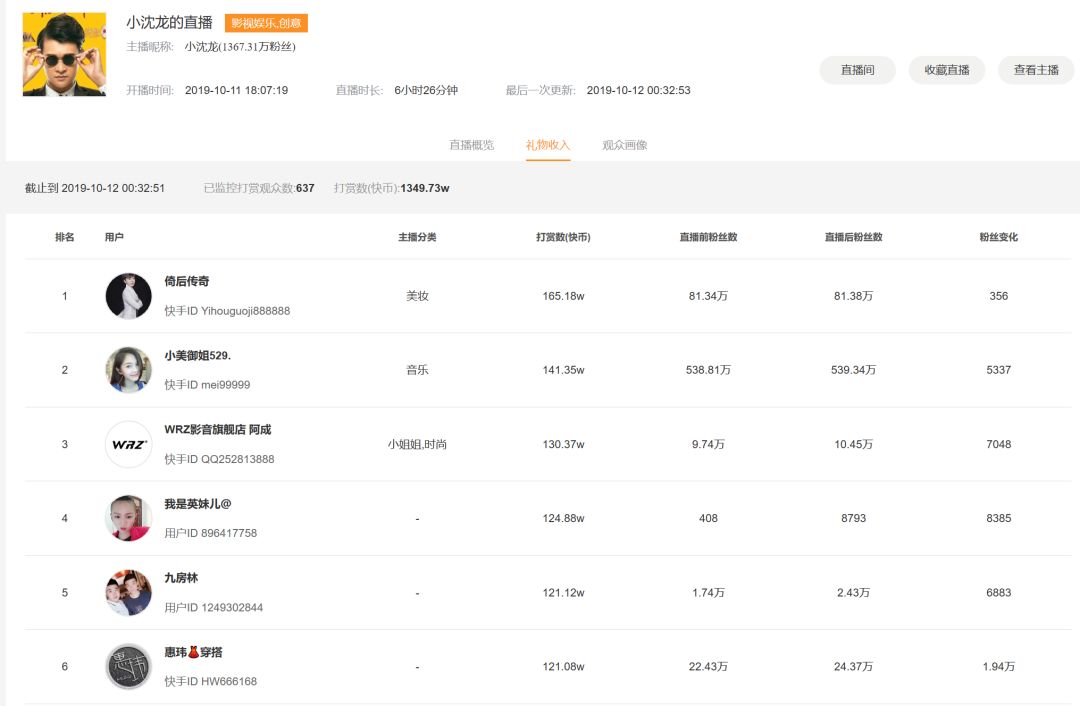This screenshot has width=1080, height=706.
Task: Click the username 倚后传奇
Action: (x=185, y=281)
